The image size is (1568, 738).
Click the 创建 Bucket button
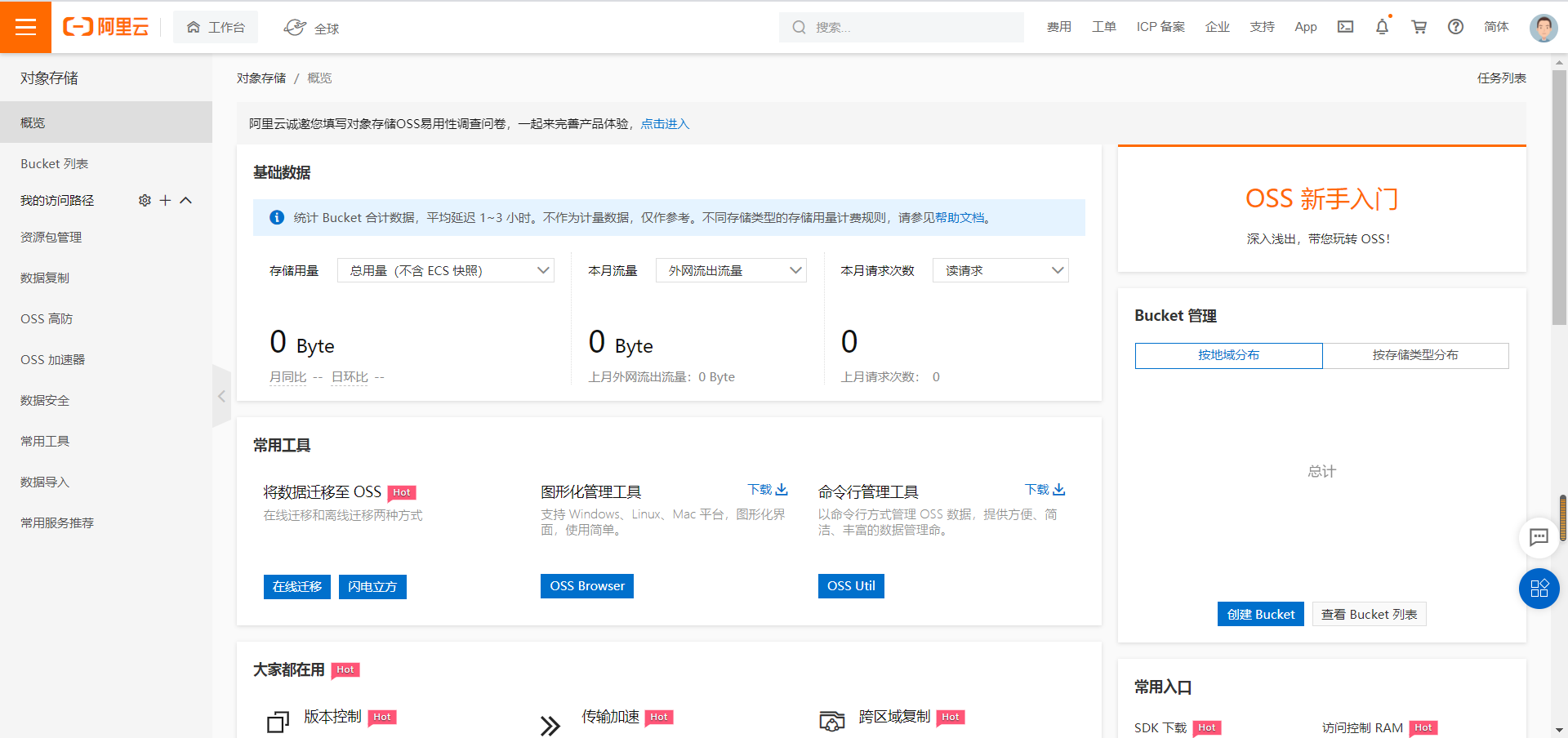click(1261, 614)
